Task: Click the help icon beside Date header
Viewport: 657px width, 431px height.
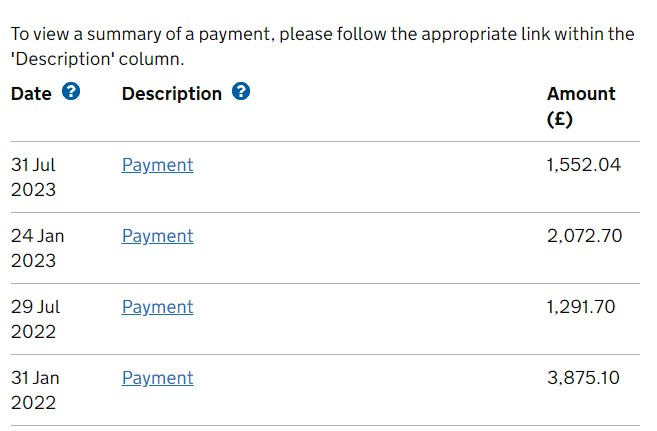Action: [70, 92]
